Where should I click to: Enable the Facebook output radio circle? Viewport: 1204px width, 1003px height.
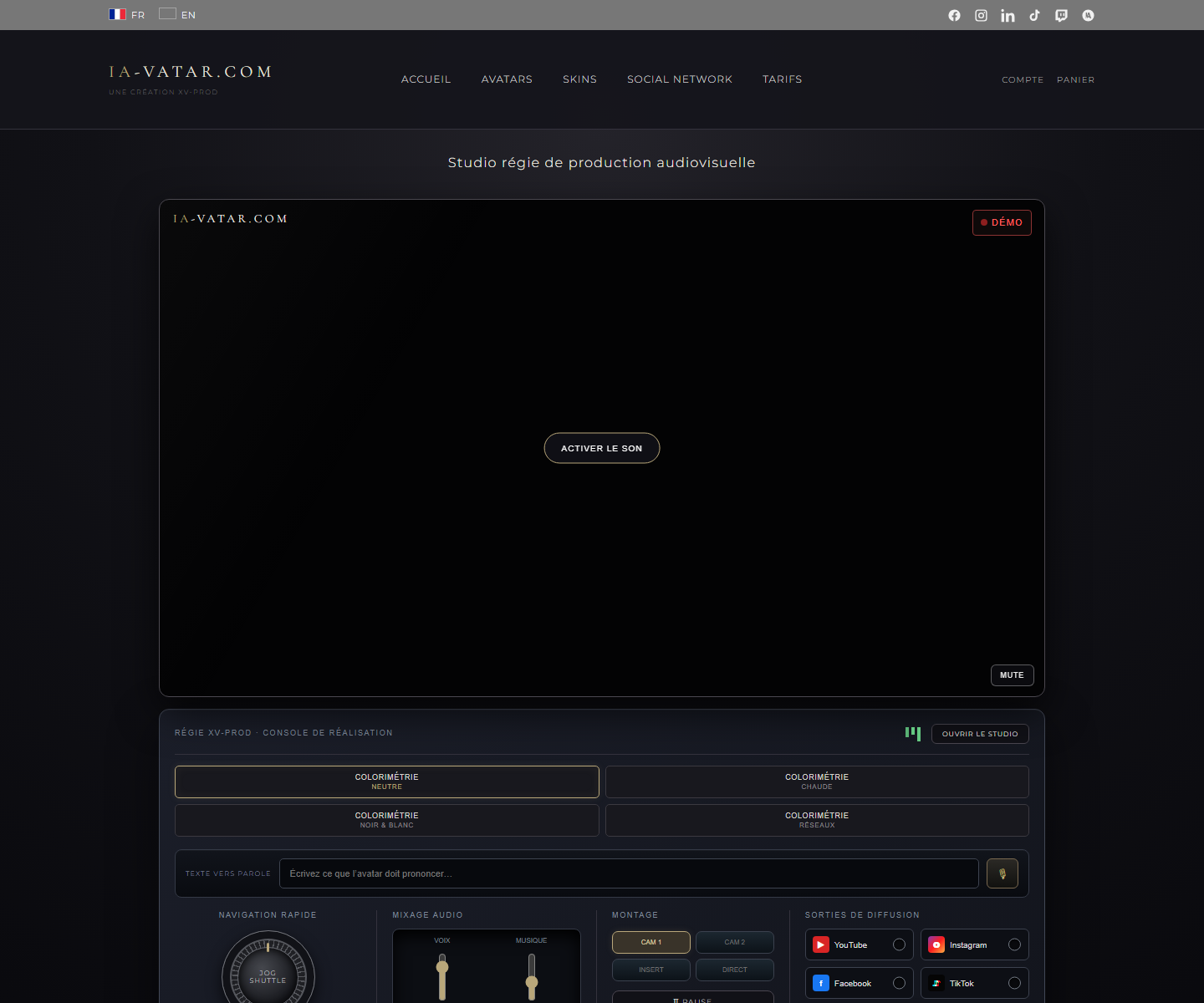(x=899, y=983)
